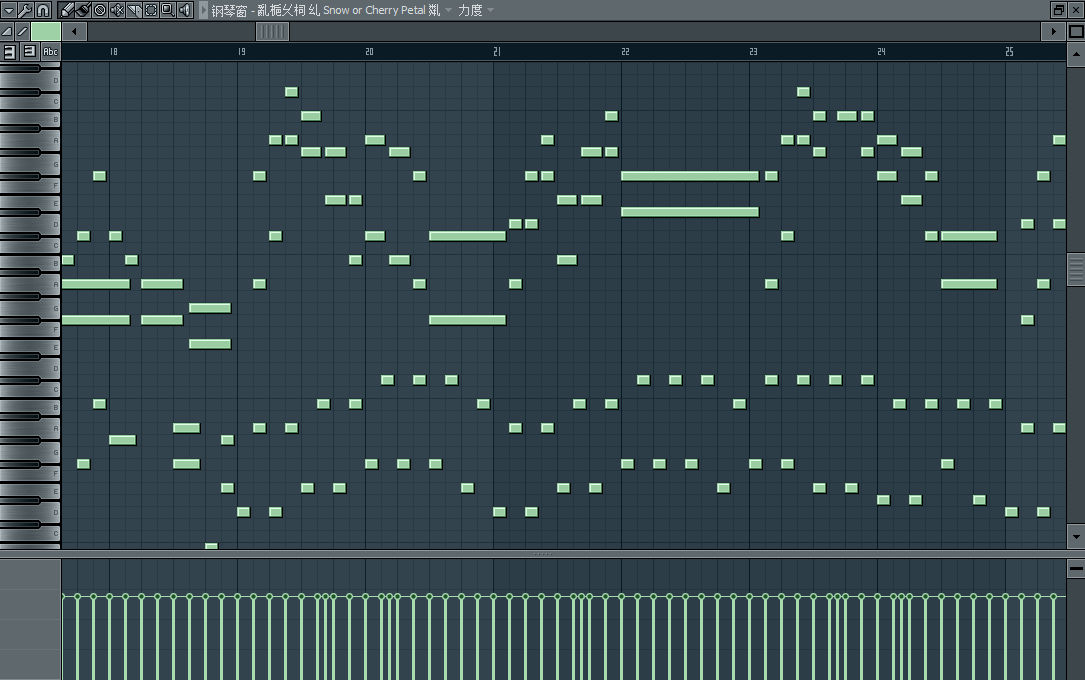This screenshot has width=1085, height=680.
Task: Toggle the Abc key labels button
Action: 51,51
